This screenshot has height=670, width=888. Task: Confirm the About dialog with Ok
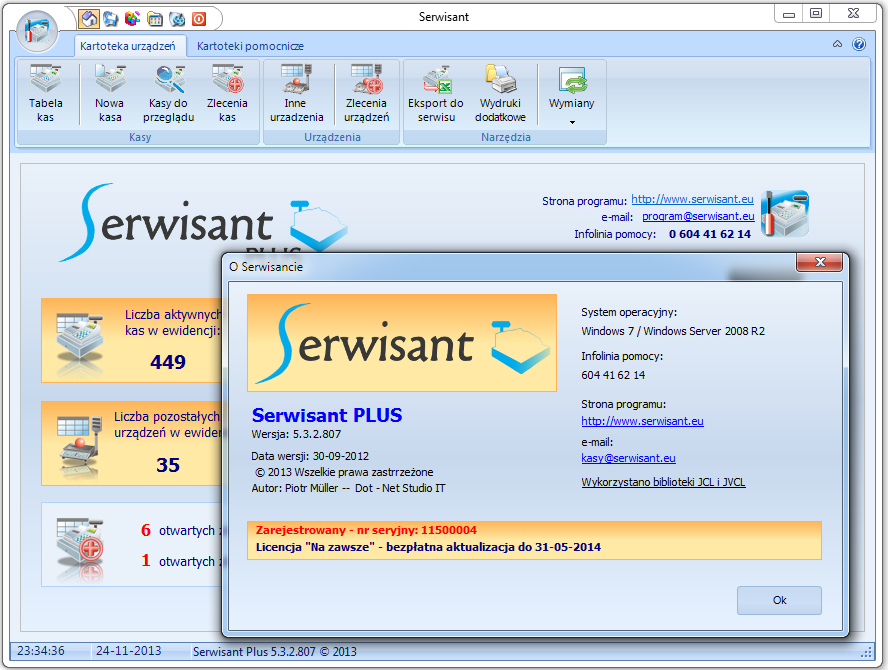point(779,600)
